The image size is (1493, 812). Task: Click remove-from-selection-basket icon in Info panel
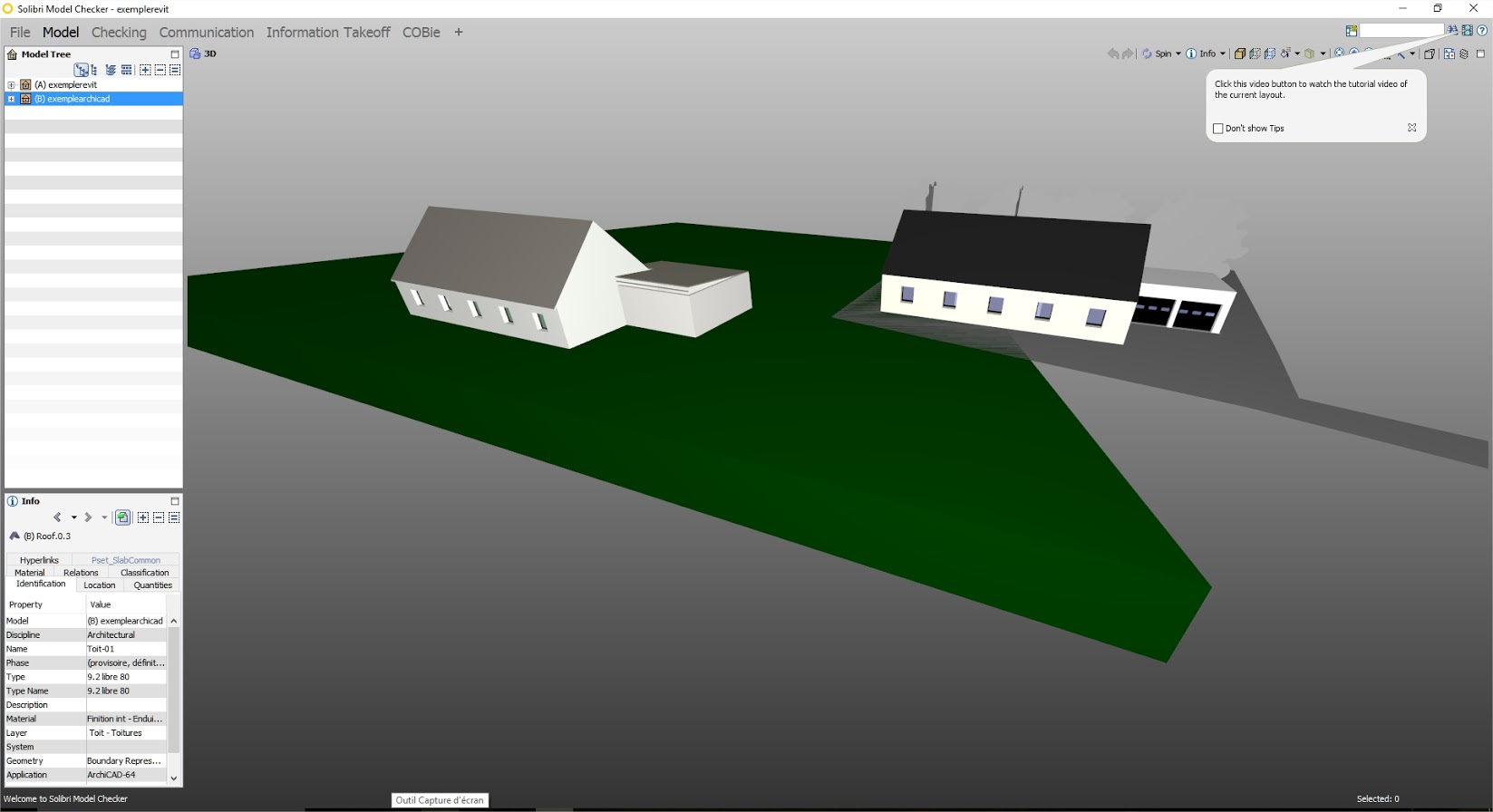pyautogui.click(x=159, y=517)
